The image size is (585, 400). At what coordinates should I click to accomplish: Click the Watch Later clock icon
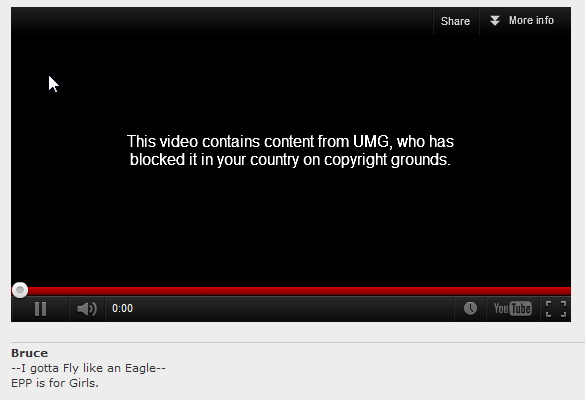click(x=470, y=309)
